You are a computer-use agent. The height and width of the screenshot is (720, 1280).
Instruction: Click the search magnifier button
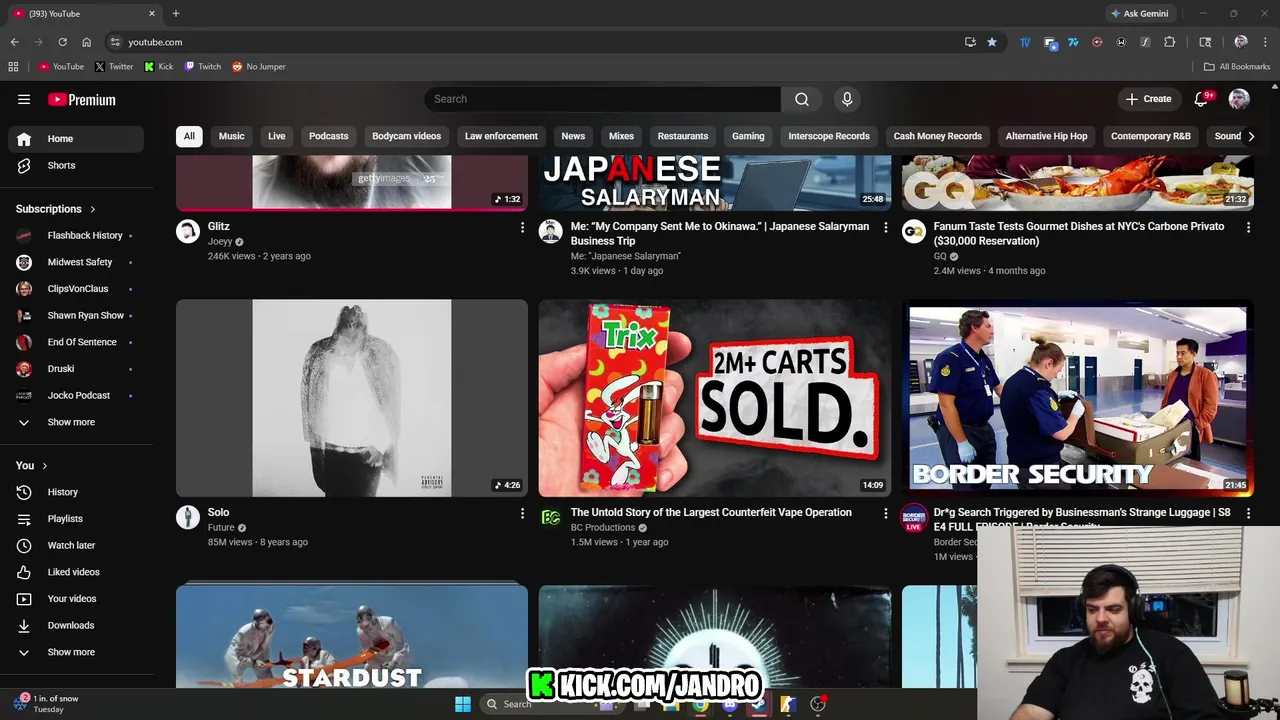[802, 99]
